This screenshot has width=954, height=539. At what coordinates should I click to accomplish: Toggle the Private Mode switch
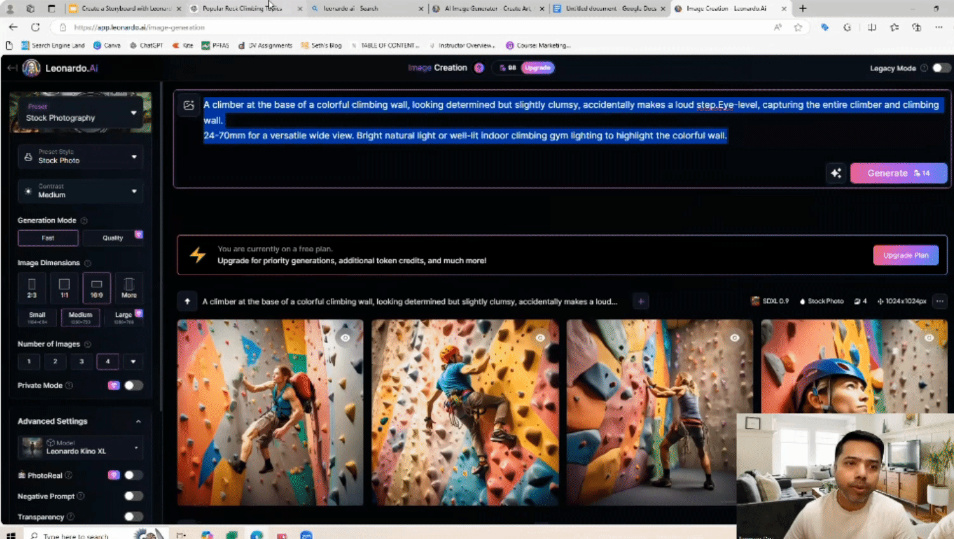click(133, 386)
